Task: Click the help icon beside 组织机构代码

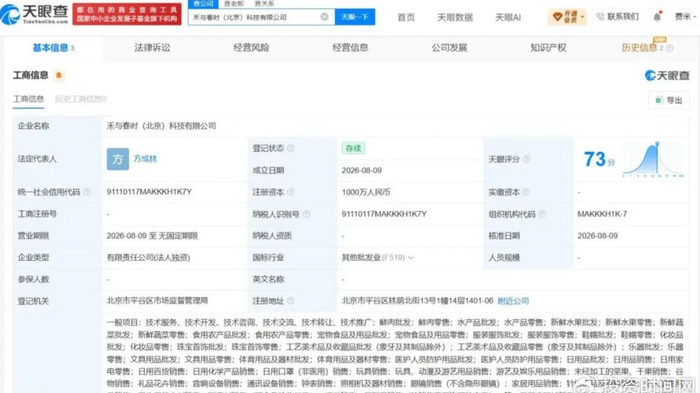Action: pos(542,214)
